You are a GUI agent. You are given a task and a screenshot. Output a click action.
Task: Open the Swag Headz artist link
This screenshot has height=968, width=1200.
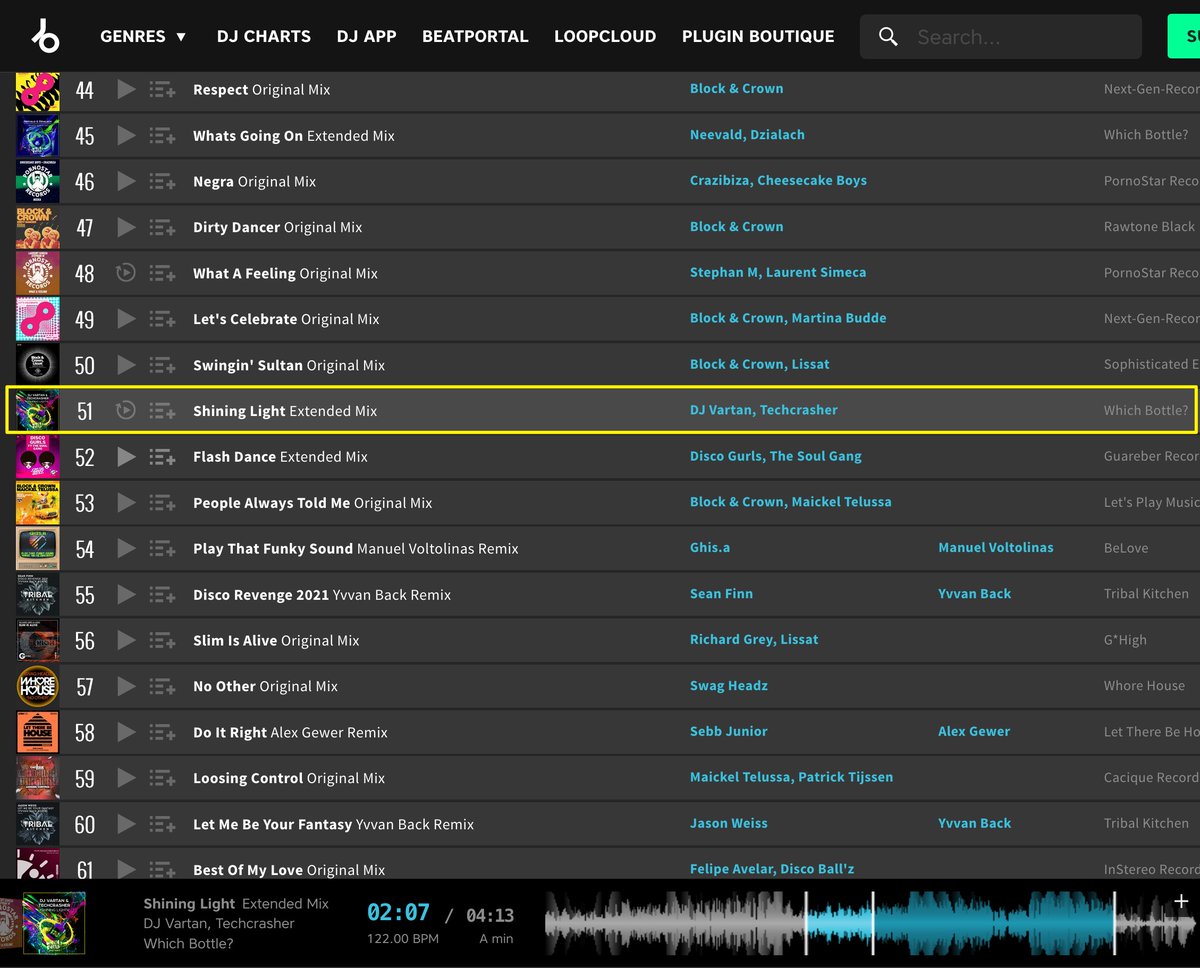point(729,686)
